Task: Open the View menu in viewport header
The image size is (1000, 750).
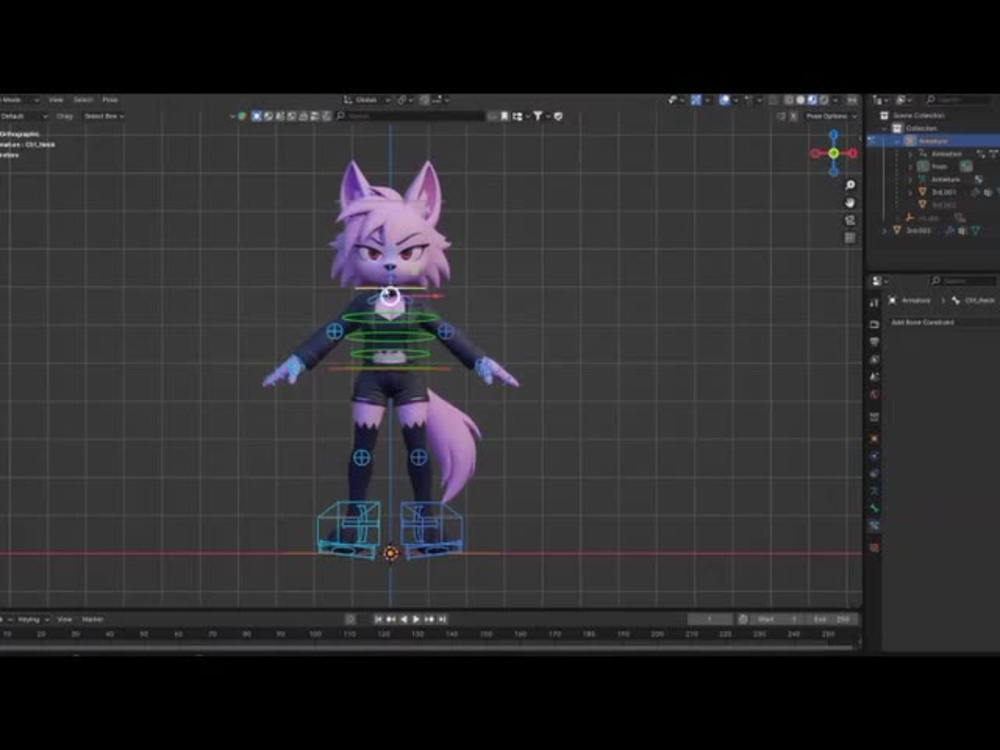Action: [56, 100]
